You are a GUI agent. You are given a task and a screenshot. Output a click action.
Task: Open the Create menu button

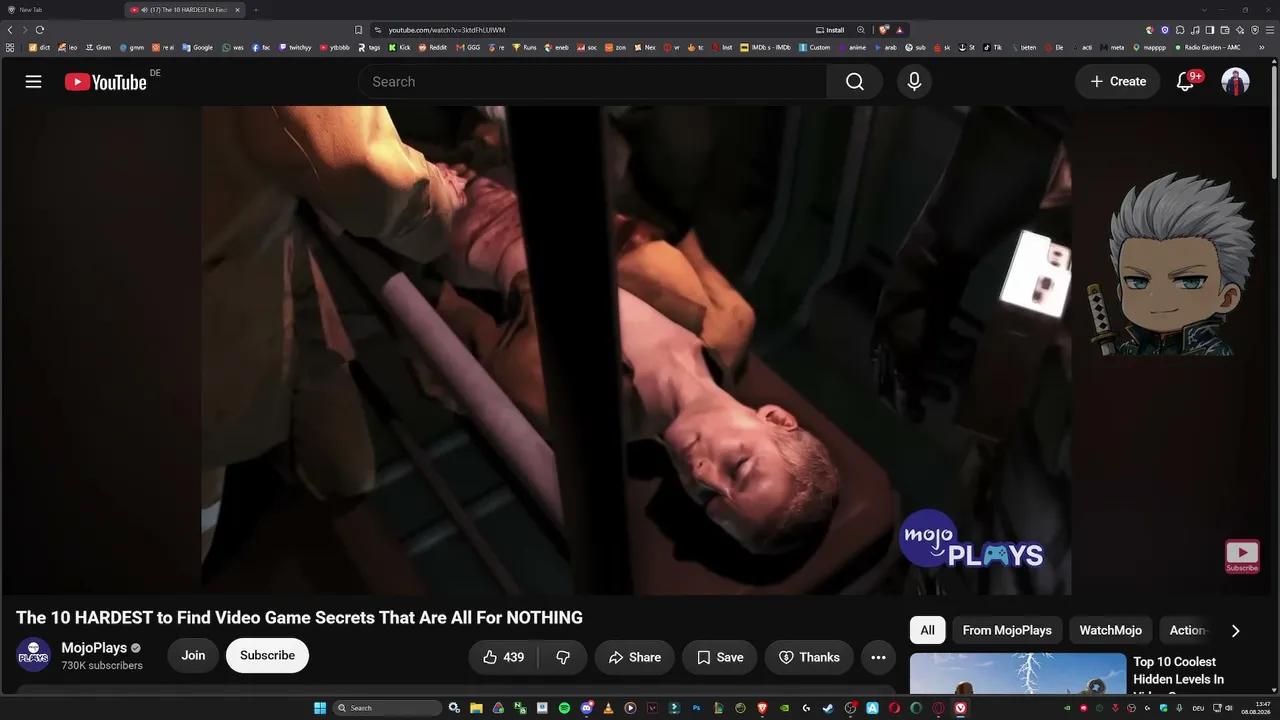[1118, 82]
